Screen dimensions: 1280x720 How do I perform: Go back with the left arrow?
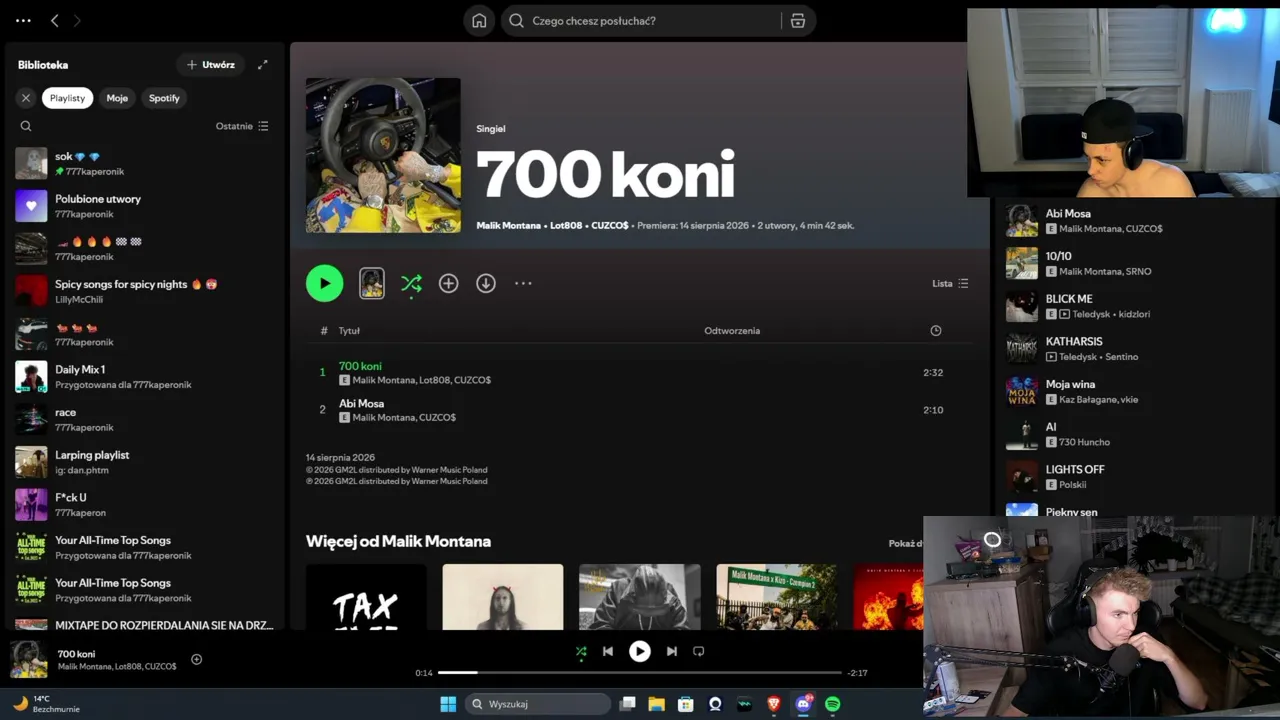pyautogui.click(x=55, y=20)
